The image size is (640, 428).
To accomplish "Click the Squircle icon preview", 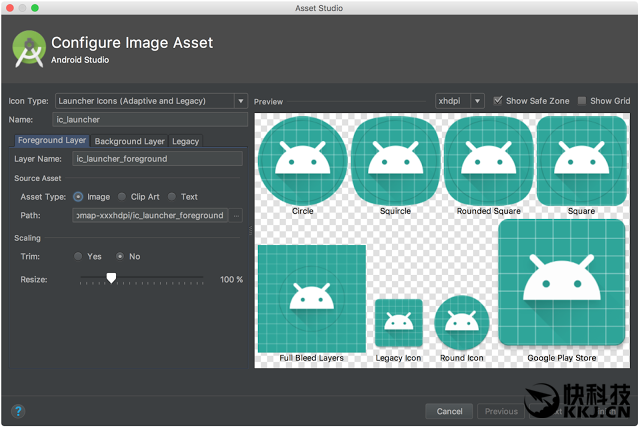I will (396, 160).
